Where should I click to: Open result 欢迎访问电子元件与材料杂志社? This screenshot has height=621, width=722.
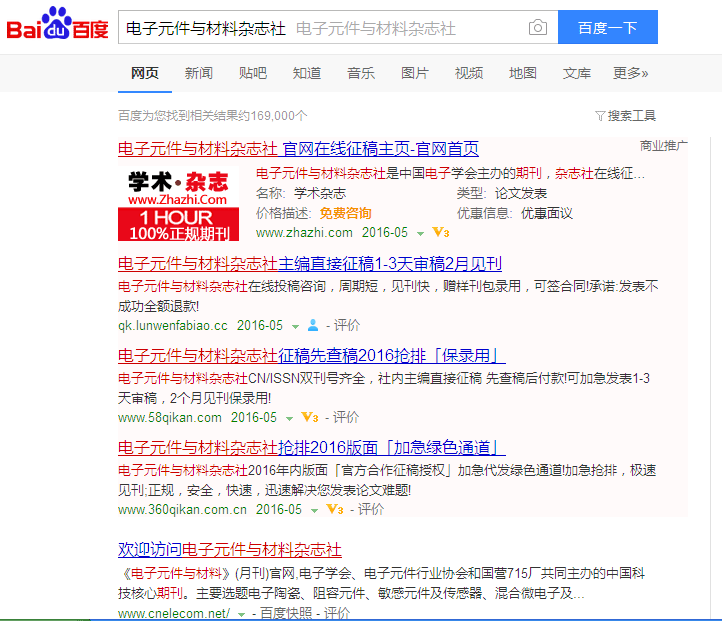point(230,550)
